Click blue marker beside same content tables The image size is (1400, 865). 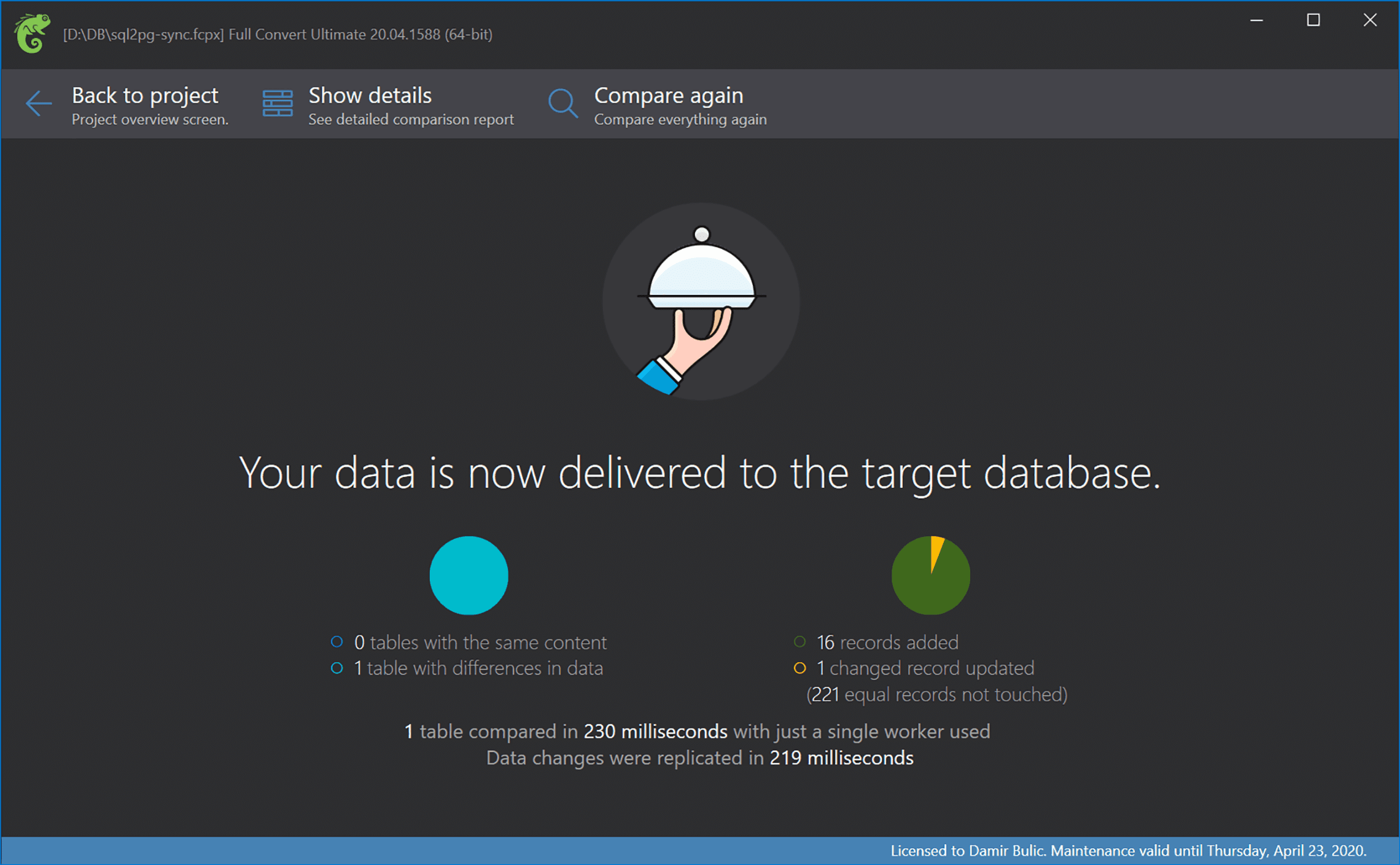[x=336, y=642]
